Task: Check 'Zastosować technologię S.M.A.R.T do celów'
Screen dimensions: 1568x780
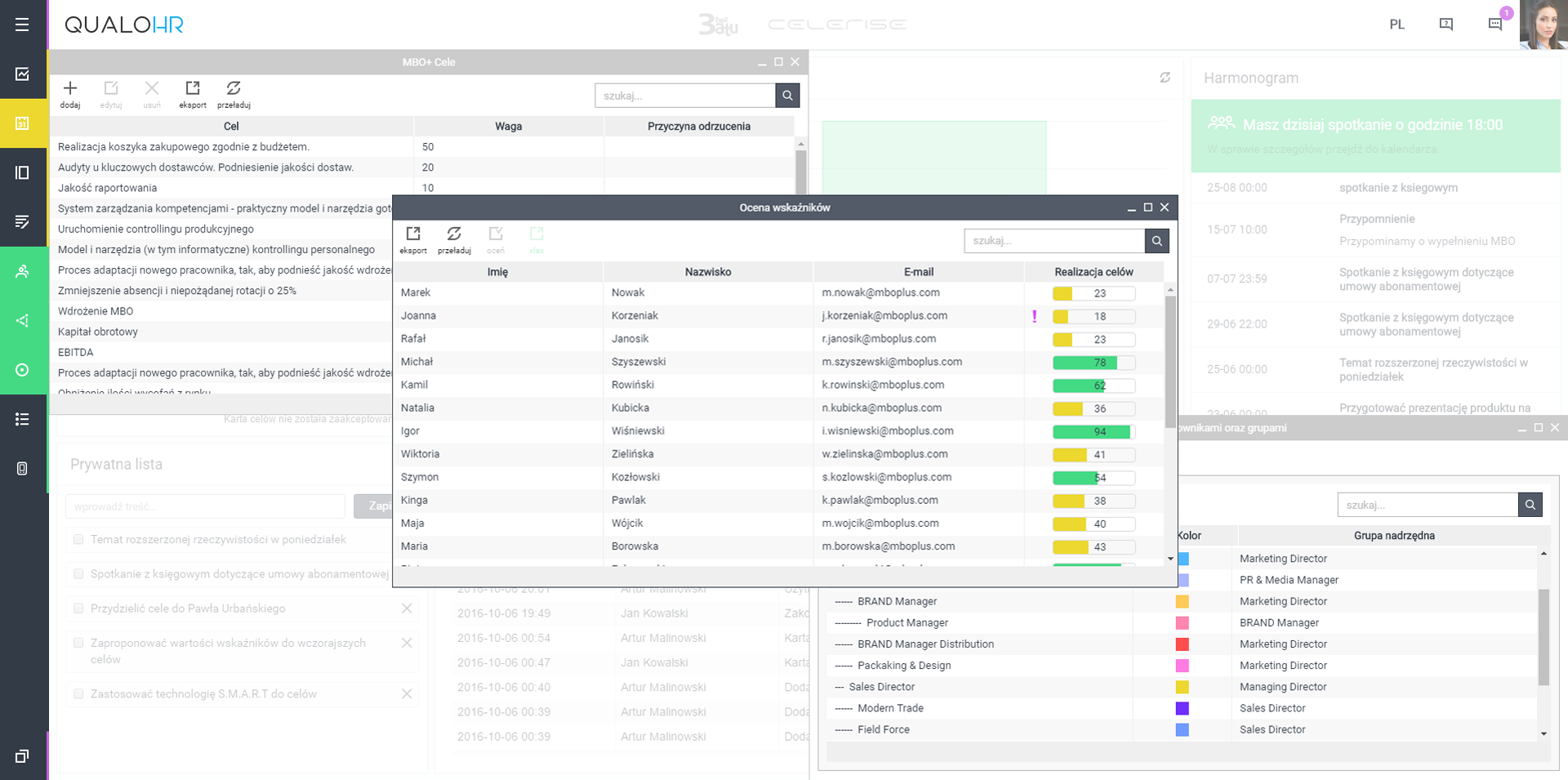Action: click(78, 693)
